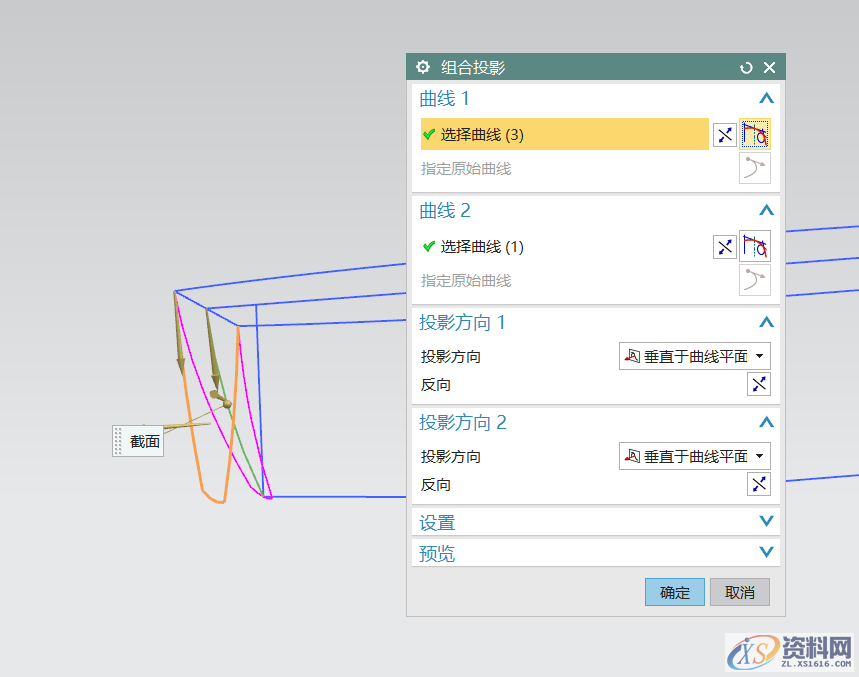Open the curve rule icon for 曲线 1
The image size is (859, 677).
pyautogui.click(x=755, y=133)
